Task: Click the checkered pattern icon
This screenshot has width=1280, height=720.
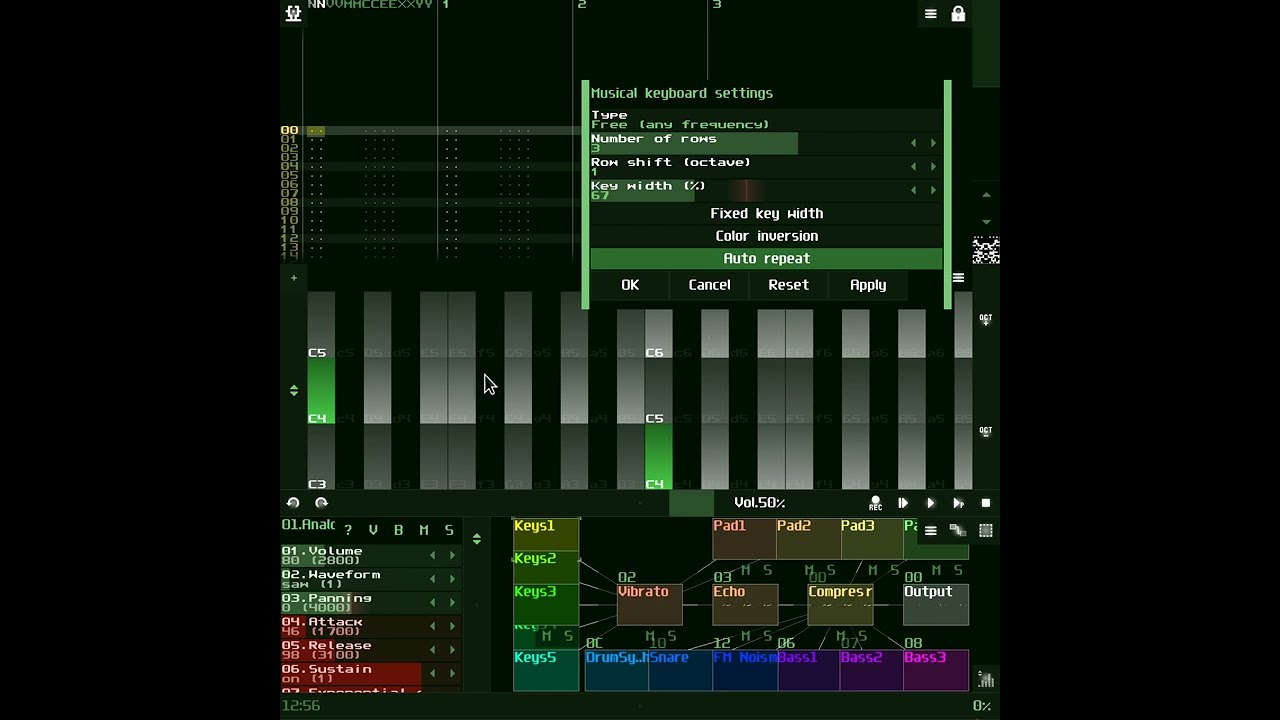Action: click(986, 251)
